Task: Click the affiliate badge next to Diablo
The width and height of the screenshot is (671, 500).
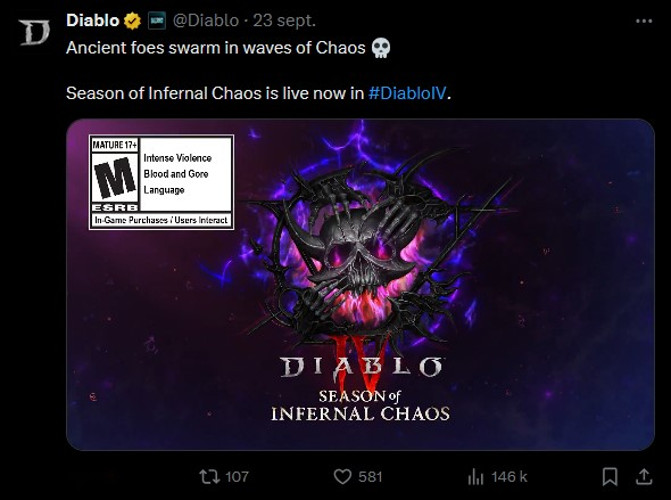Action: tap(157, 20)
